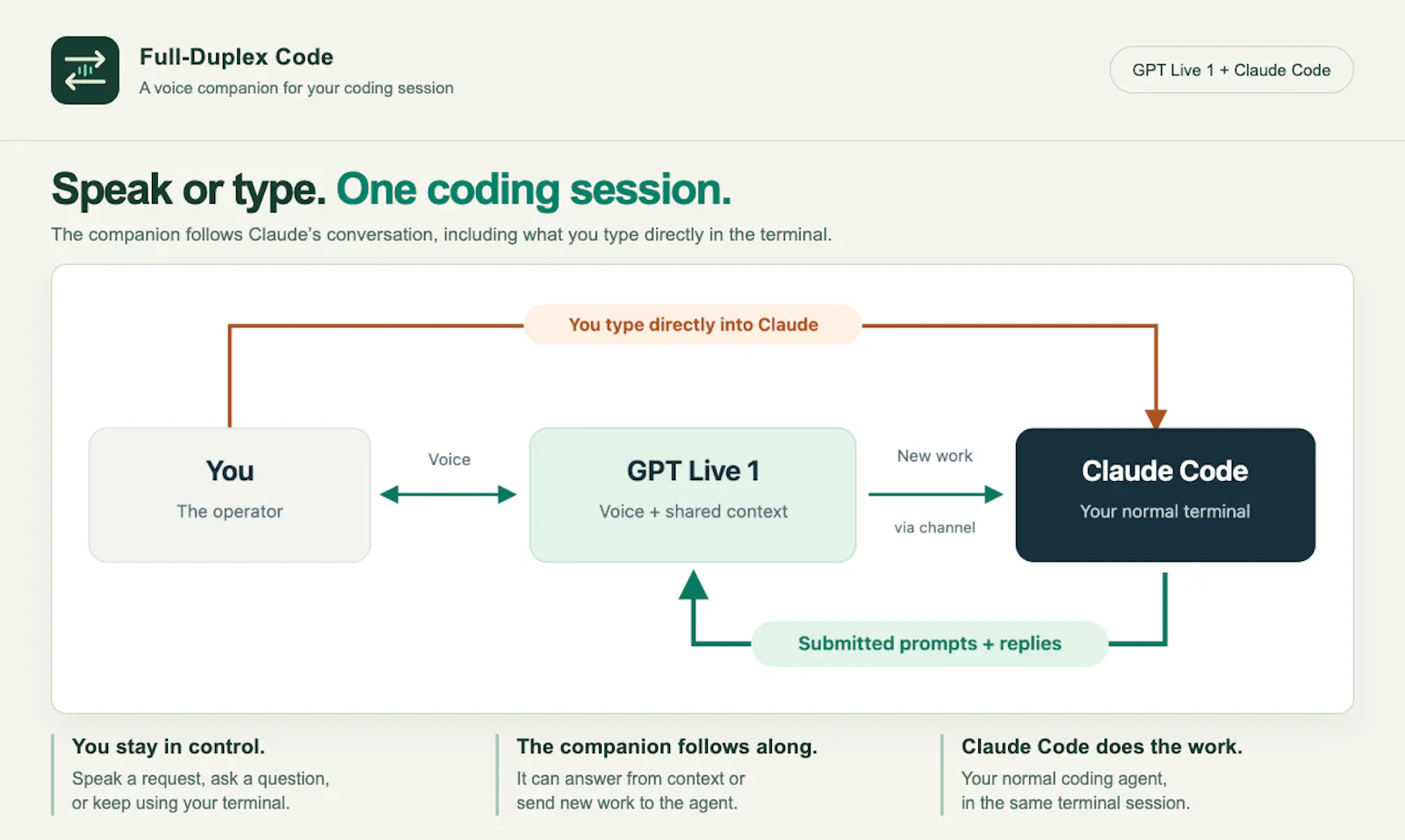1405x840 pixels.
Task: Click 'A voice companion for your coding session'
Action: coord(297,88)
